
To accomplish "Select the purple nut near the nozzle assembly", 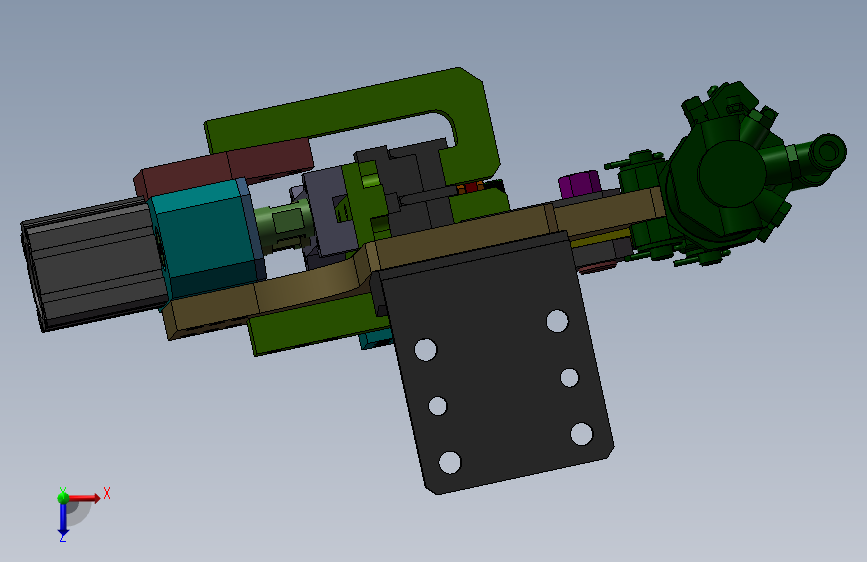I will click(x=578, y=184).
